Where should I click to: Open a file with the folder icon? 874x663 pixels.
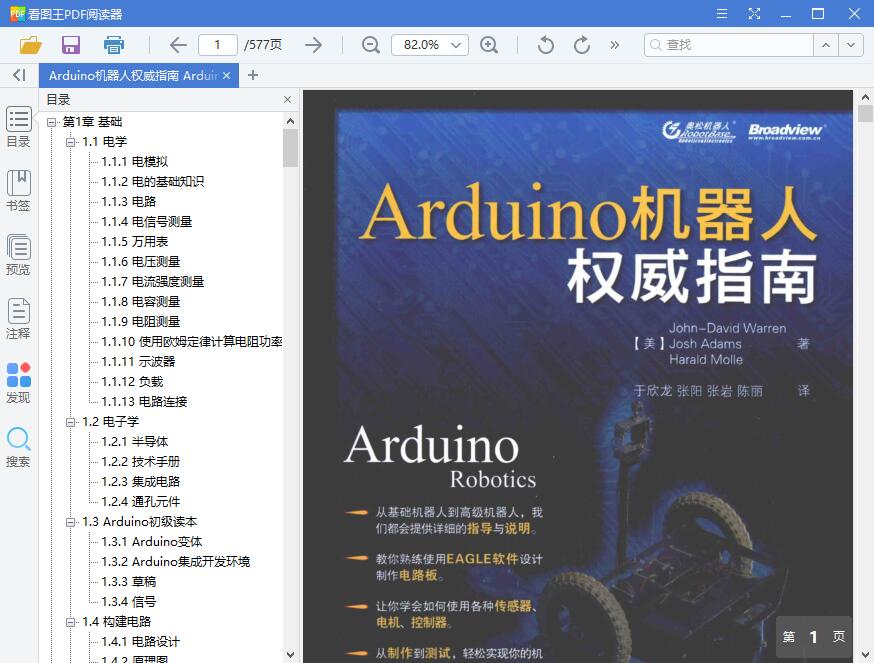[x=31, y=45]
